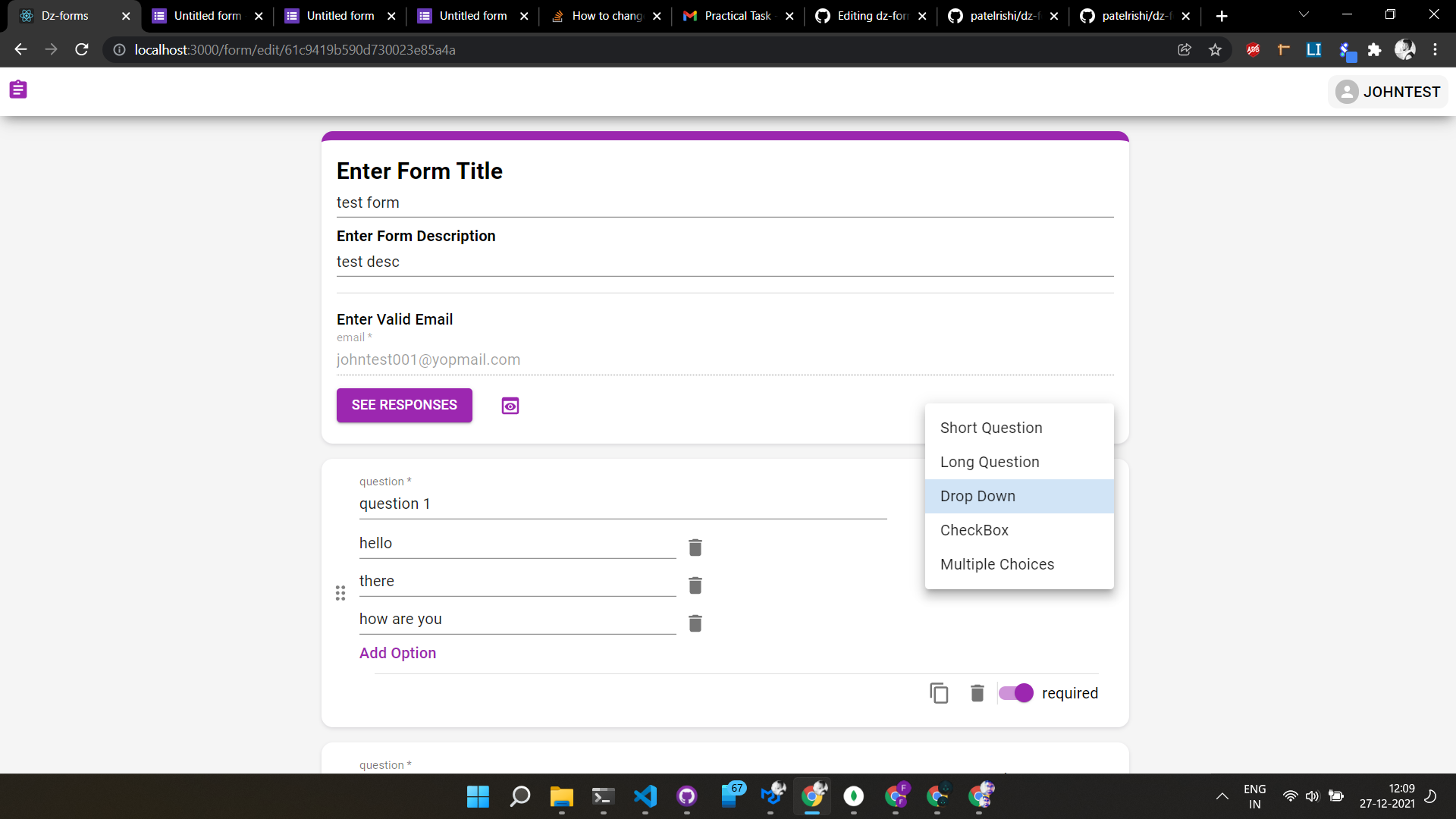
Task: Open the Dz-forms clipboard icon in the header
Action: point(18,89)
